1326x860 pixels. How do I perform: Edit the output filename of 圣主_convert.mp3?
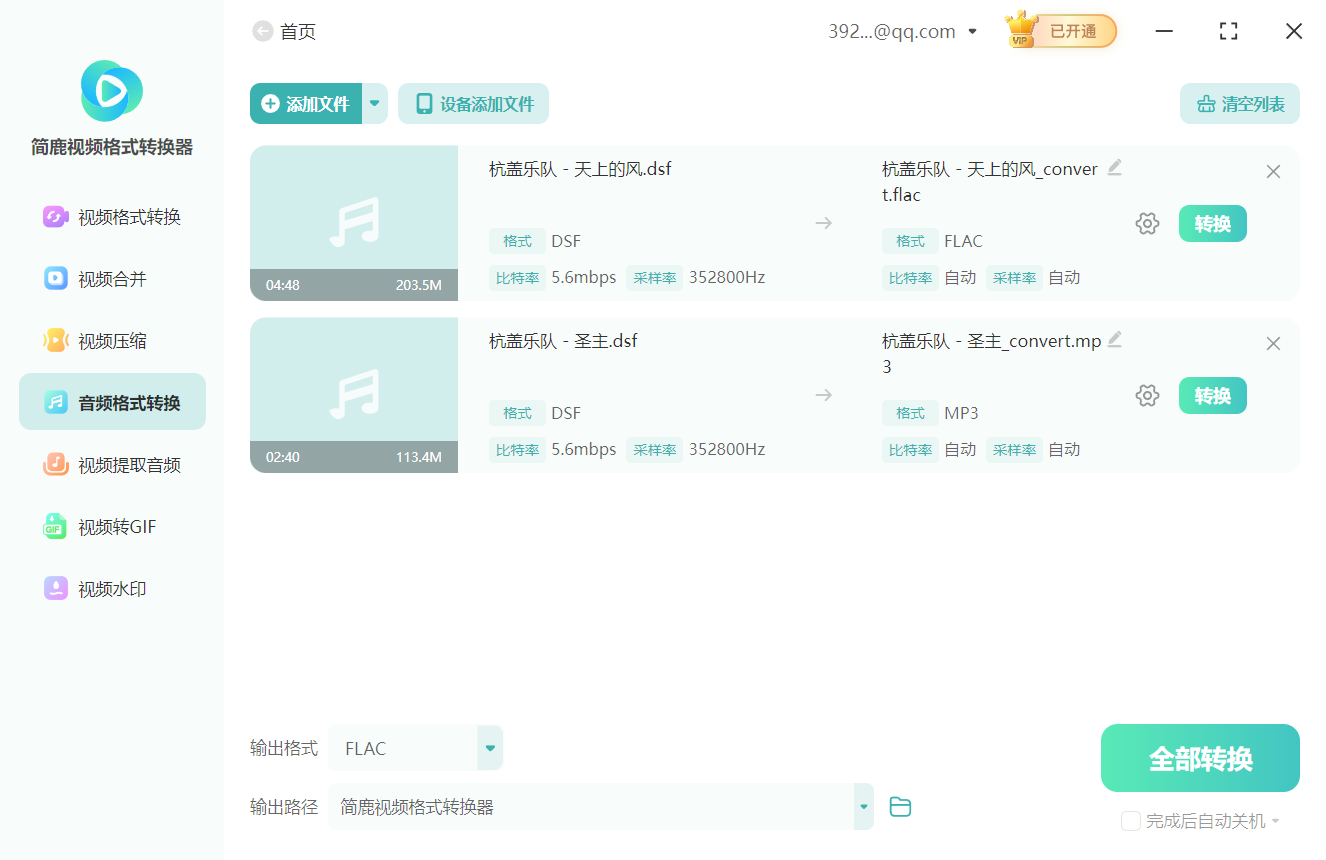tap(1115, 340)
